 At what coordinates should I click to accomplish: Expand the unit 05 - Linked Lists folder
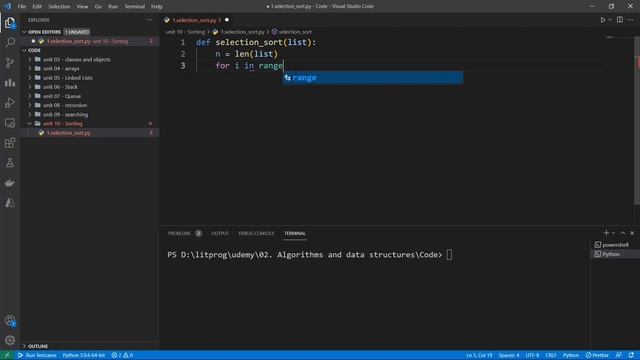pos(67,78)
